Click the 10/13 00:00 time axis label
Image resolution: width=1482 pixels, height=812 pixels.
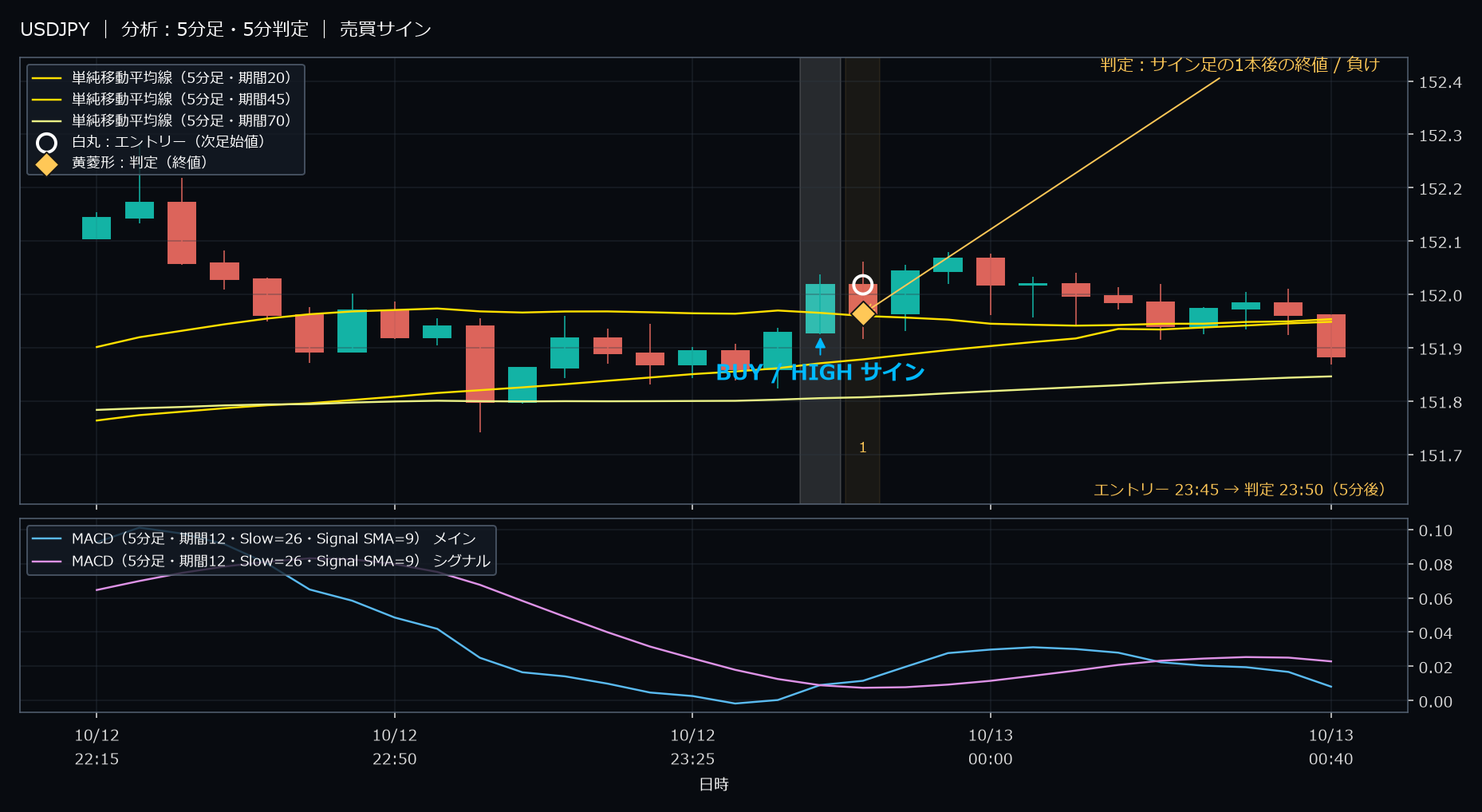coord(991,747)
